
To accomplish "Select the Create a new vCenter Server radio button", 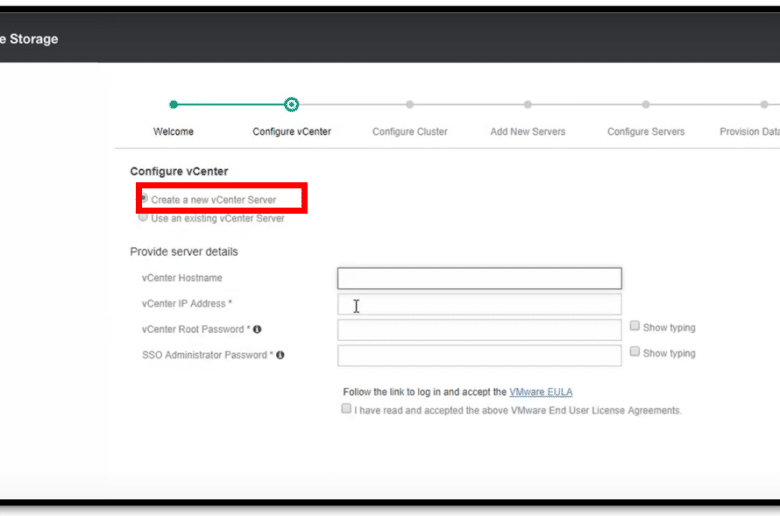I will (145, 199).
